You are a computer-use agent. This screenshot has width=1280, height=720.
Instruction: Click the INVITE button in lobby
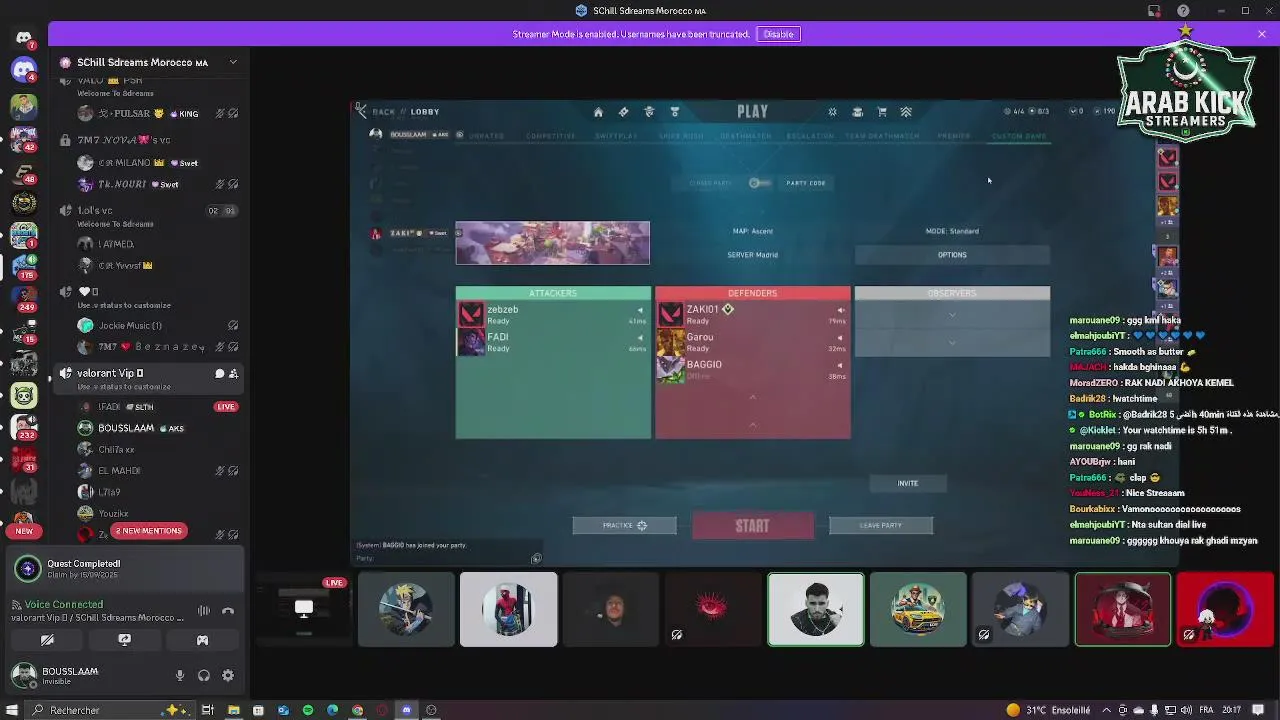pyautogui.click(x=907, y=483)
